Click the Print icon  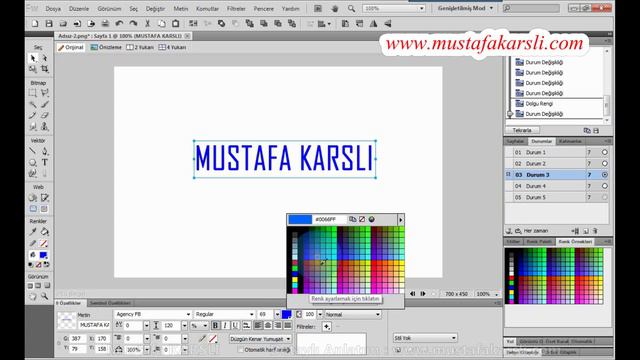pos(105,24)
